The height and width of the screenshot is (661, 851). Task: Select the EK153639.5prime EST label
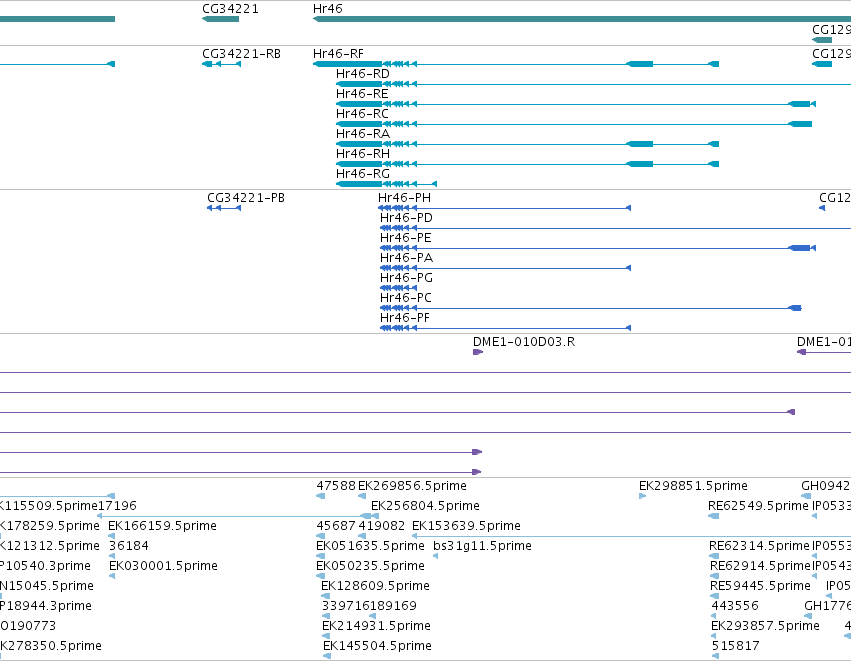click(466, 526)
